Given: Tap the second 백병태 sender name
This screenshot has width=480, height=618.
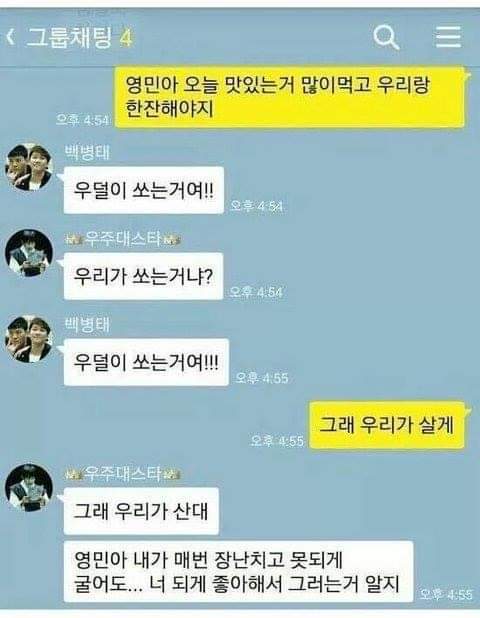Looking at the screenshot, I should click(x=87, y=324).
